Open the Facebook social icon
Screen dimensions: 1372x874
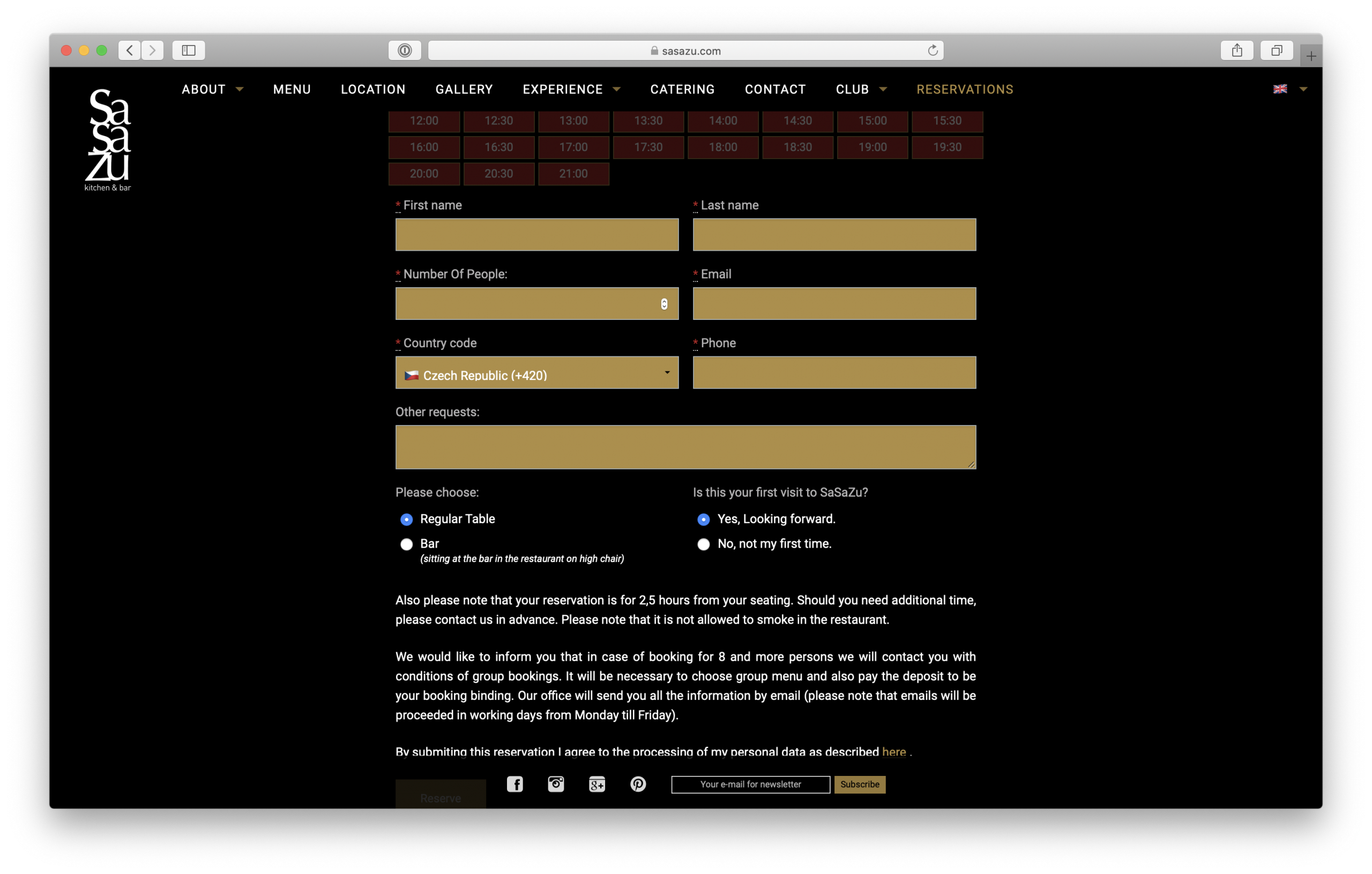click(x=514, y=784)
